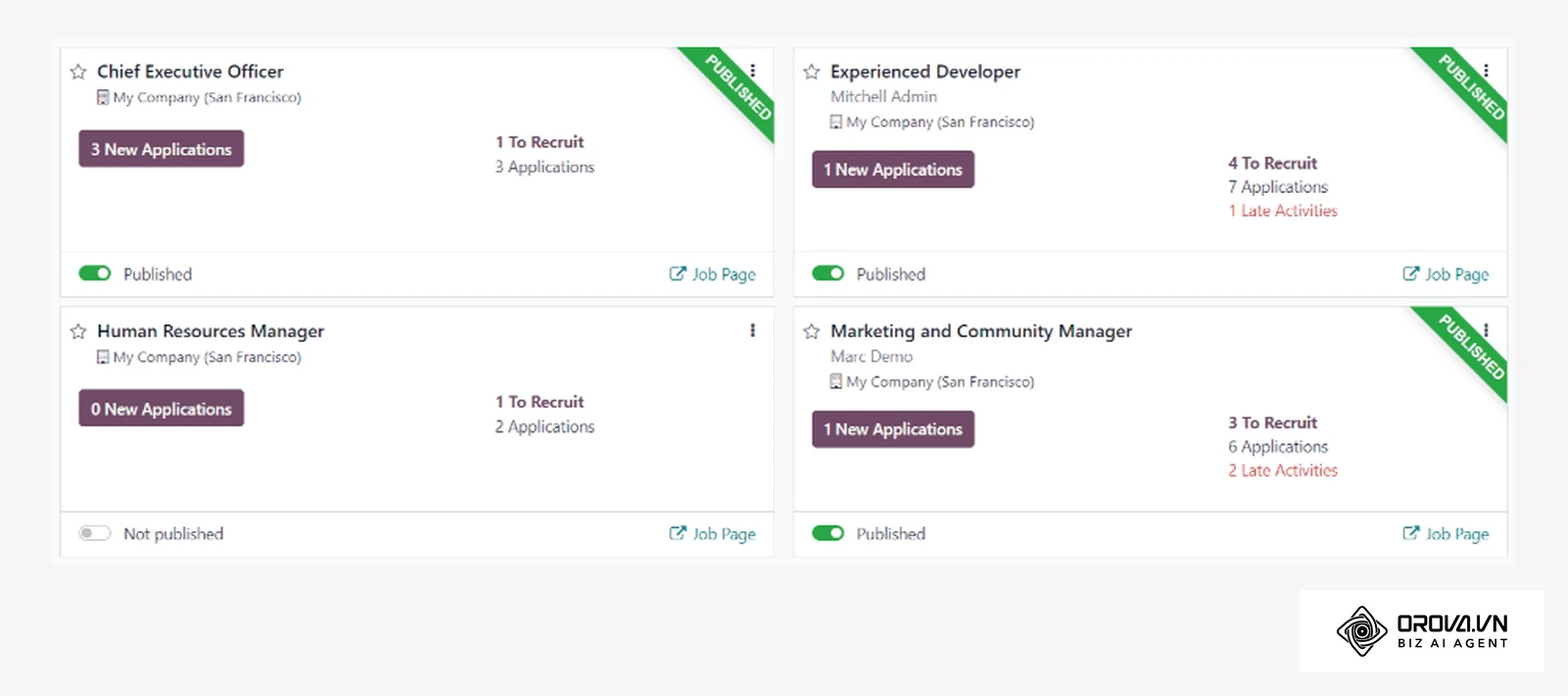Image resolution: width=1568 pixels, height=696 pixels.
Task: Click 1 To Recruit on Chief Executive Officer
Action: [539, 142]
